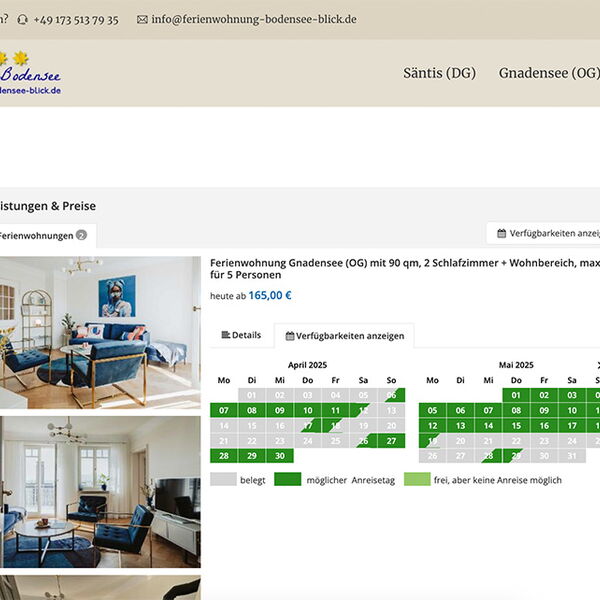600x600 pixels.
Task: Pick May 1 in the calendar
Action: click(516, 395)
